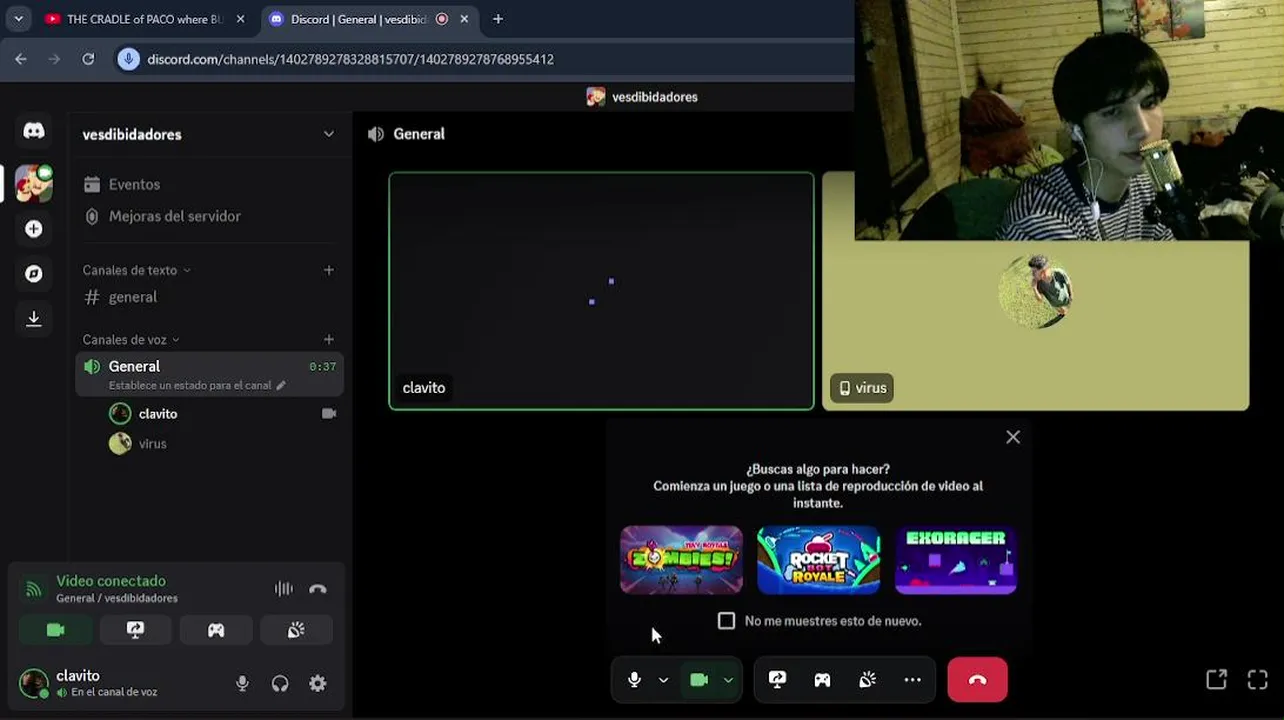Click 'Establece un estado para el canal'
The height and width of the screenshot is (720, 1284).
tap(190, 386)
